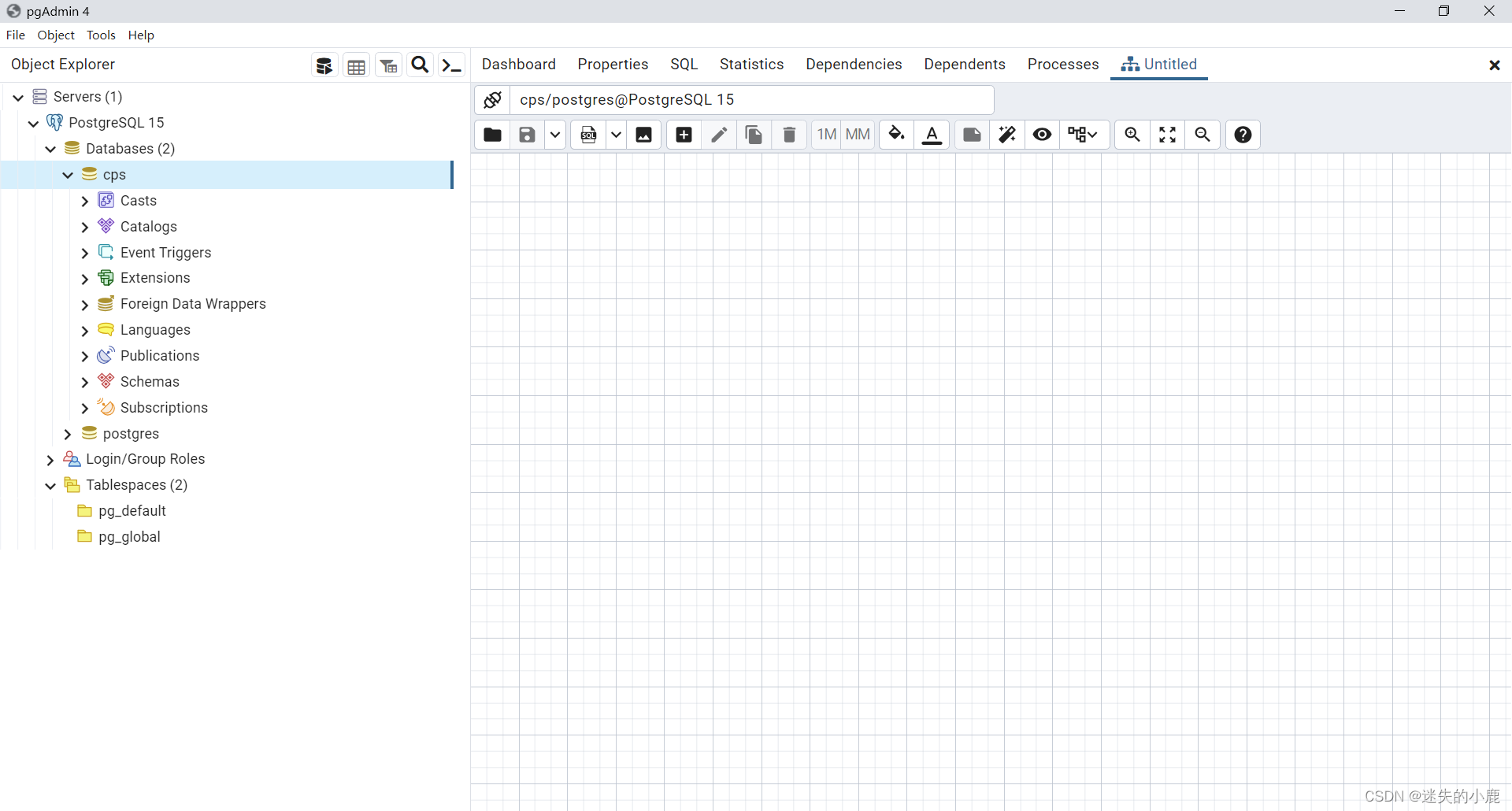Collapse the cps database node
Image resolution: width=1512 pixels, height=811 pixels.
69,176
